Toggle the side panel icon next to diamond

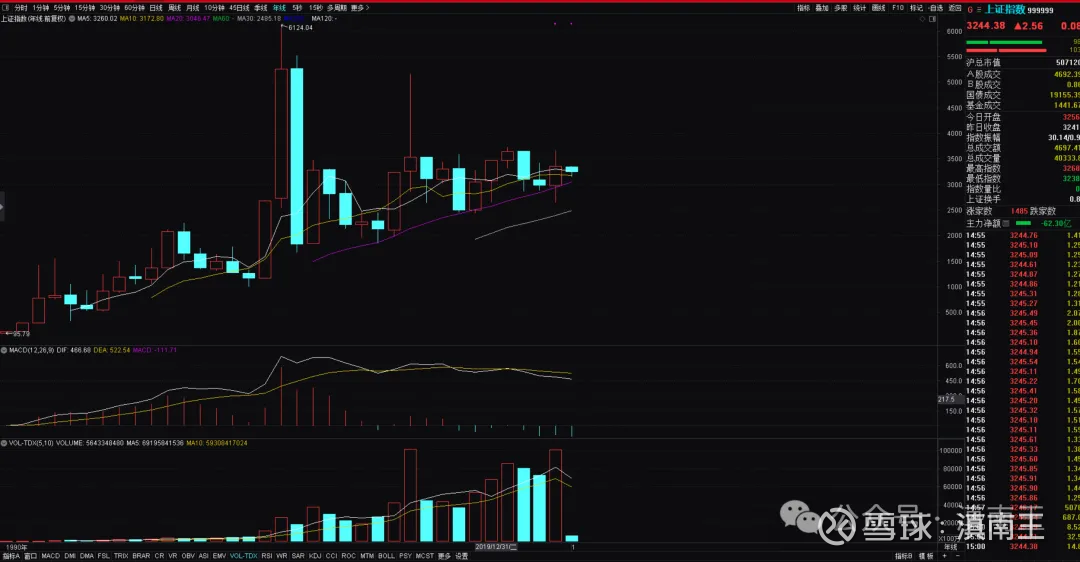933,19
